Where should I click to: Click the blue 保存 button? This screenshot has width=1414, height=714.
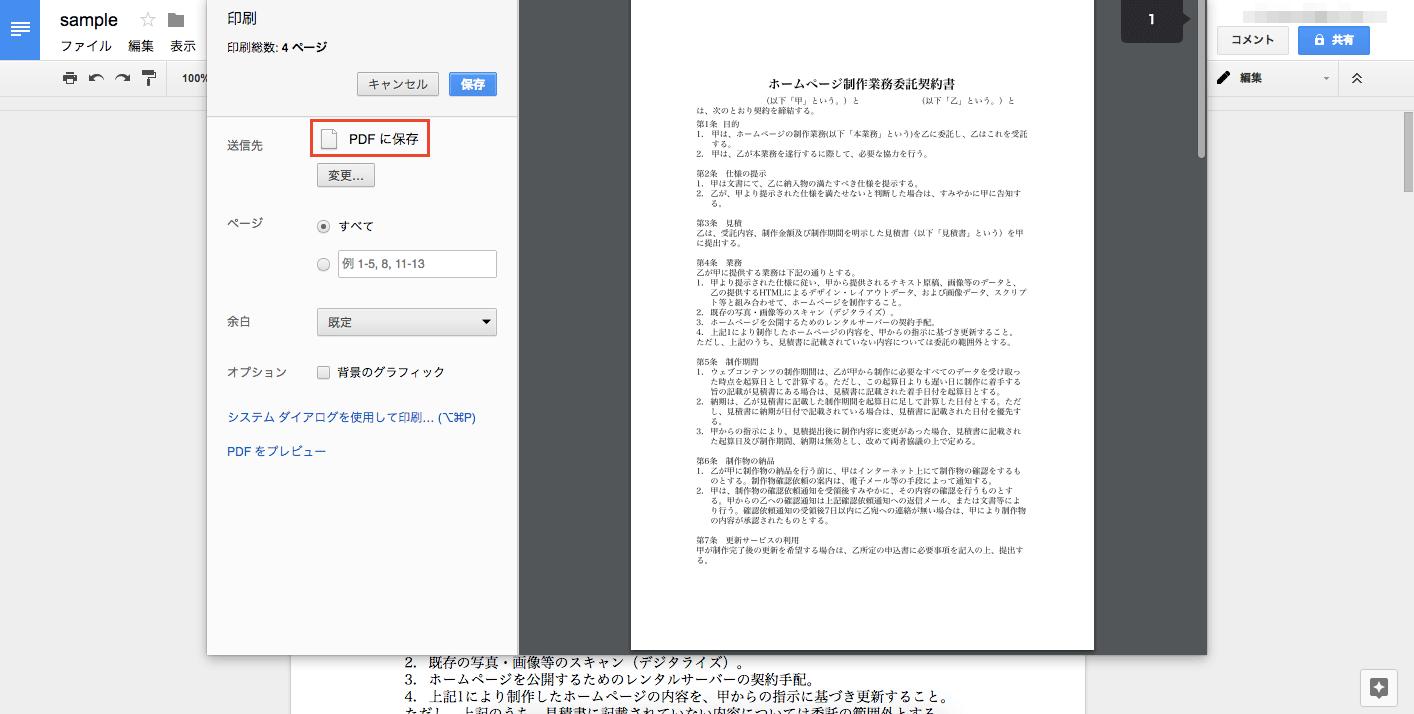(x=473, y=84)
